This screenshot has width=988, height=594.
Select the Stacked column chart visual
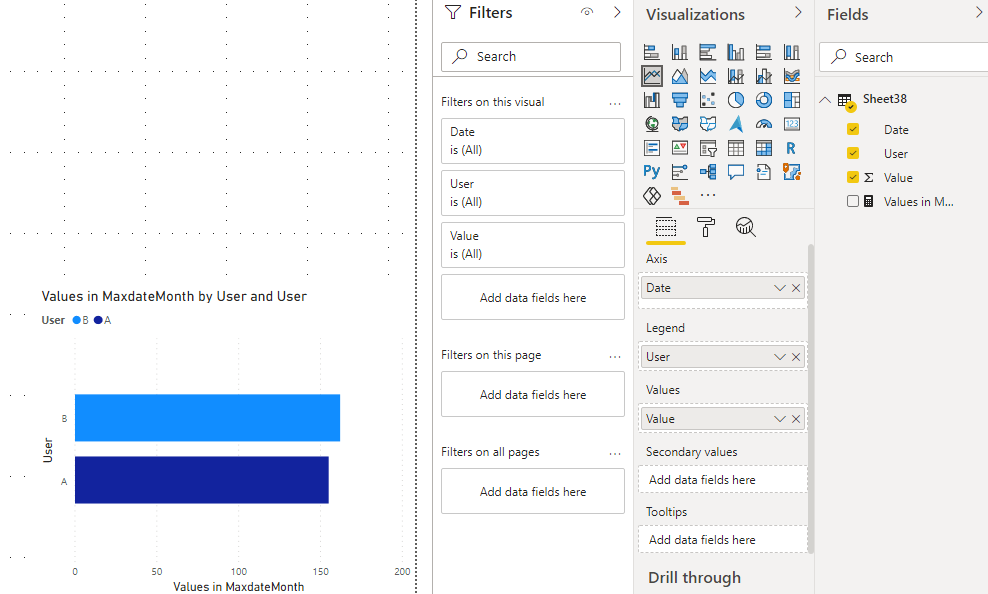(679, 52)
